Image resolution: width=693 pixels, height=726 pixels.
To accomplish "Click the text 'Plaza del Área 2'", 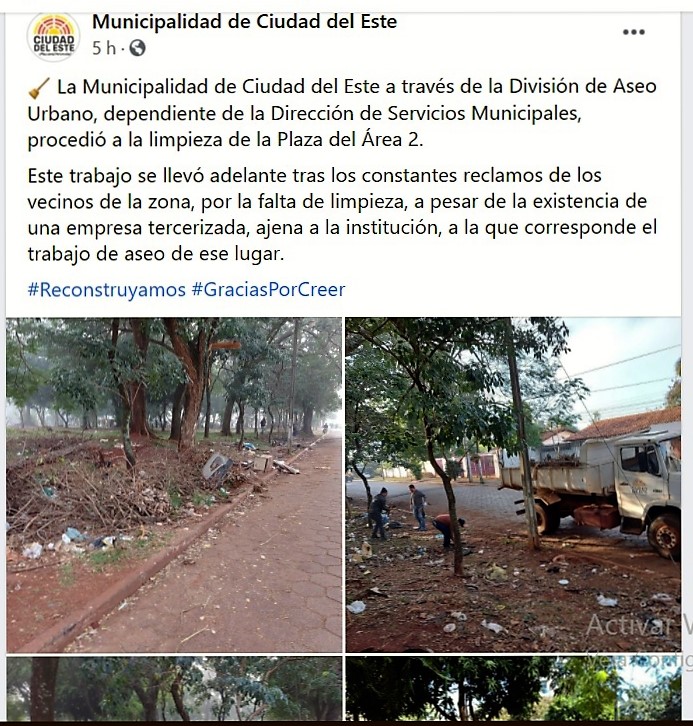I will click(x=350, y=139).
